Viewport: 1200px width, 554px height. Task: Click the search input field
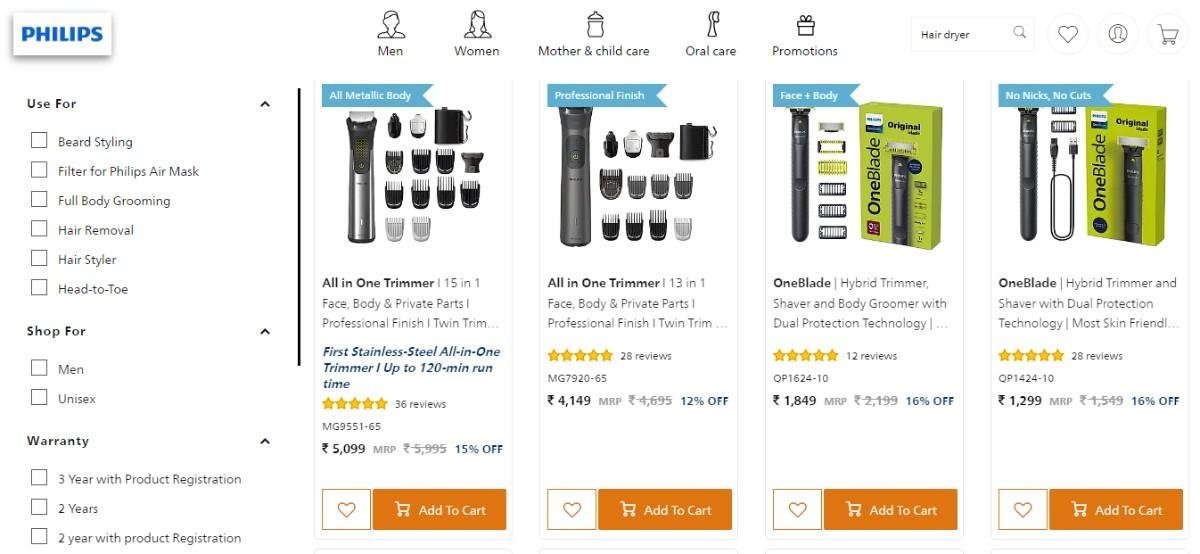960,35
